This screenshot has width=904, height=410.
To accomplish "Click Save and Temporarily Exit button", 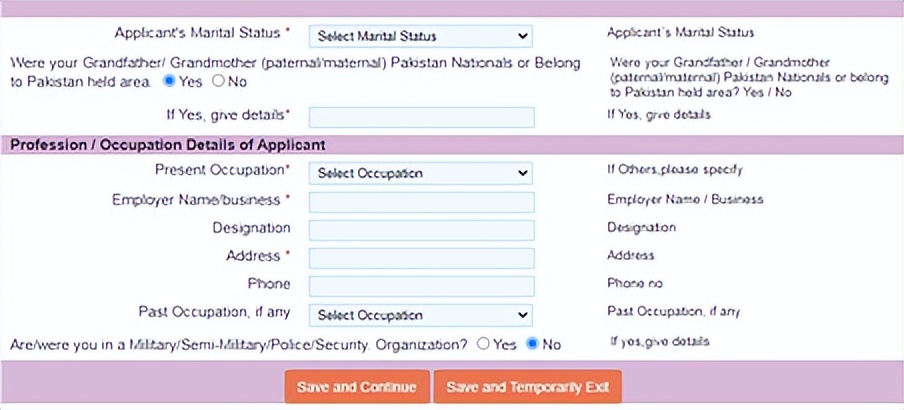I will tap(527, 387).
